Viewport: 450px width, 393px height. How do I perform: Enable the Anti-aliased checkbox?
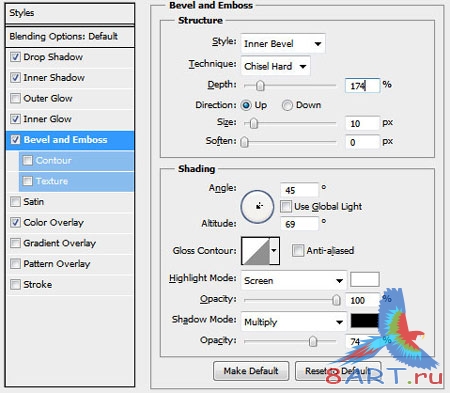(x=298, y=250)
